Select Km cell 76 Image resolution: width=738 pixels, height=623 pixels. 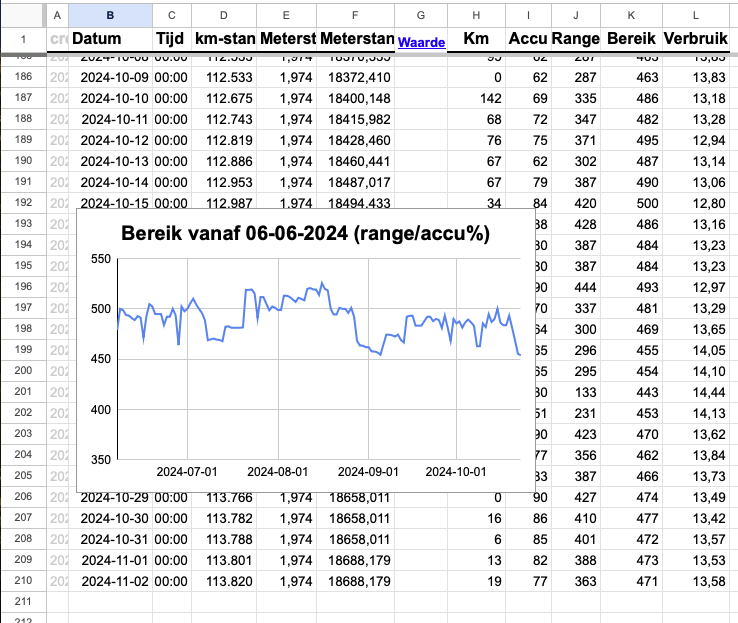476,140
